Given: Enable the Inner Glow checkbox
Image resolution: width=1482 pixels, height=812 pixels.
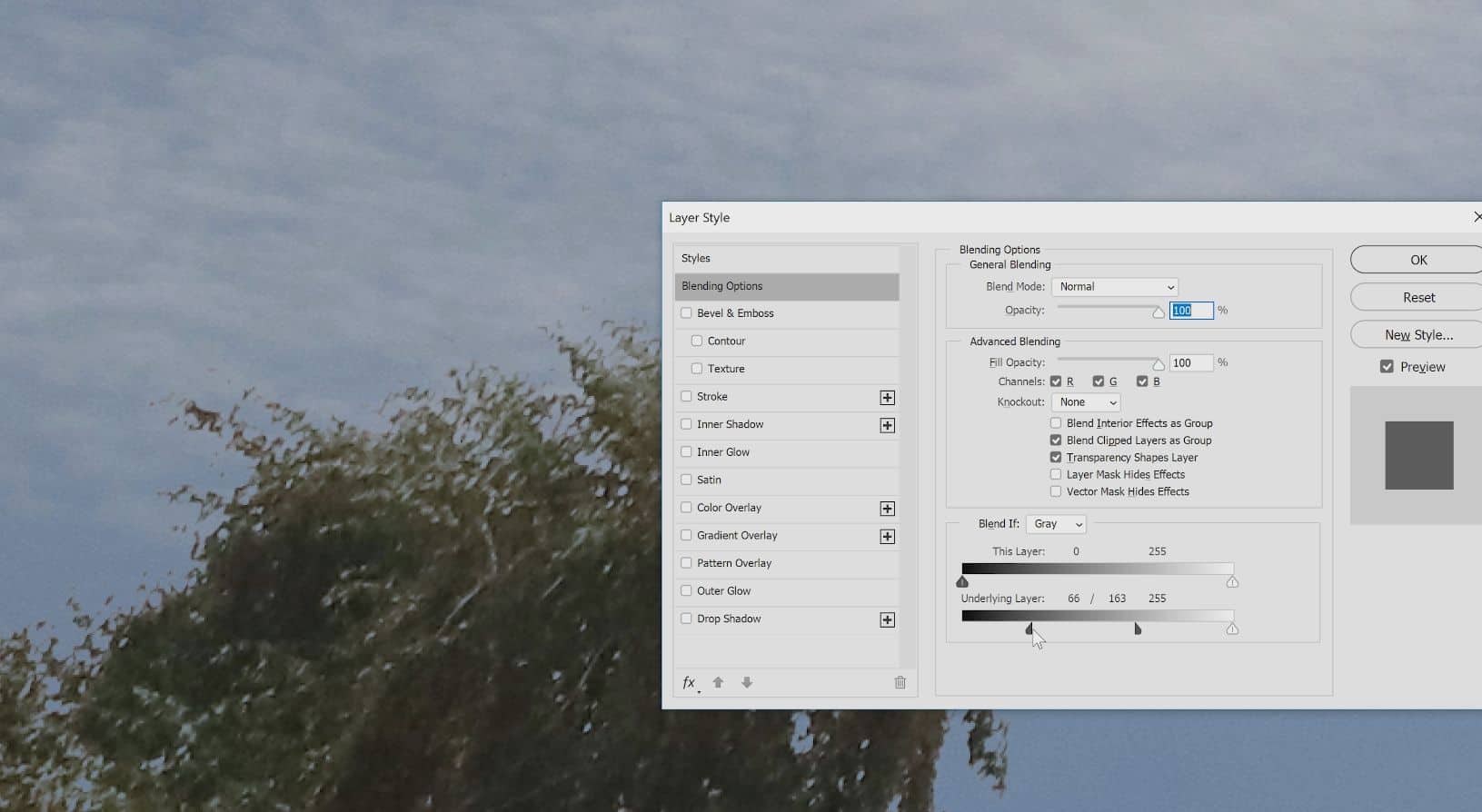Looking at the screenshot, I should (686, 451).
